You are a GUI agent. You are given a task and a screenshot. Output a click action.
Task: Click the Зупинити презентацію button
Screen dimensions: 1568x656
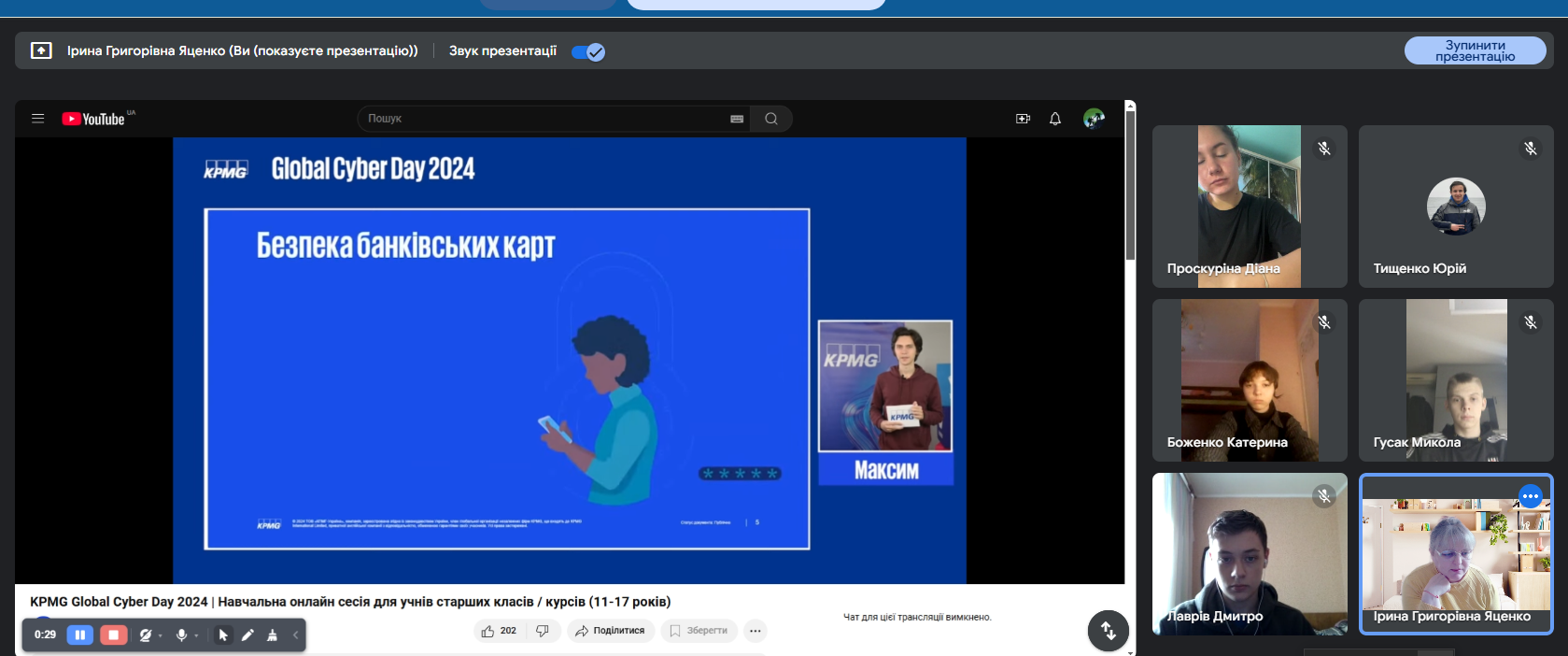(x=1475, y=50)
